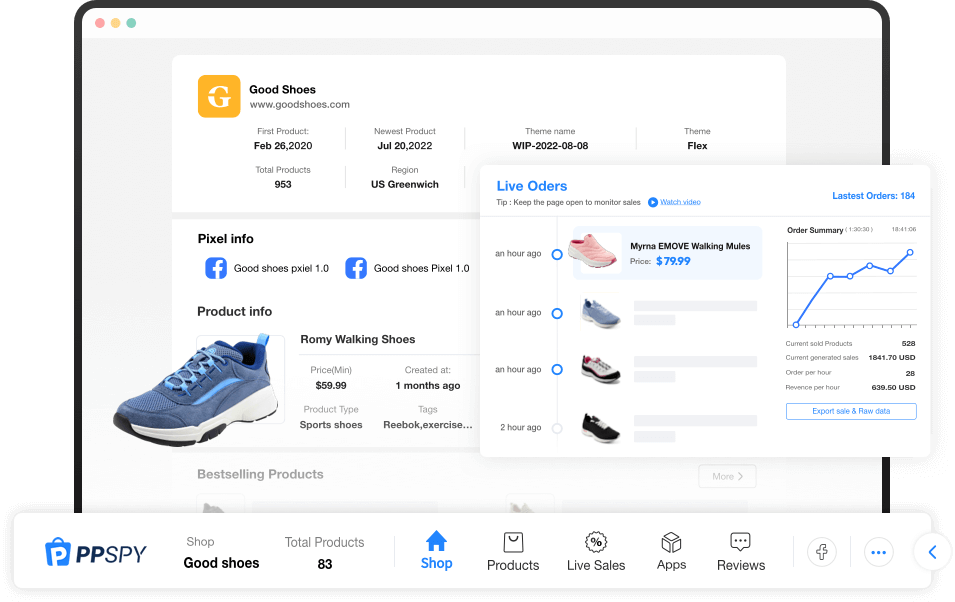
Task: Click the Reviews speech bubble icon
Action: click(740, 542)
